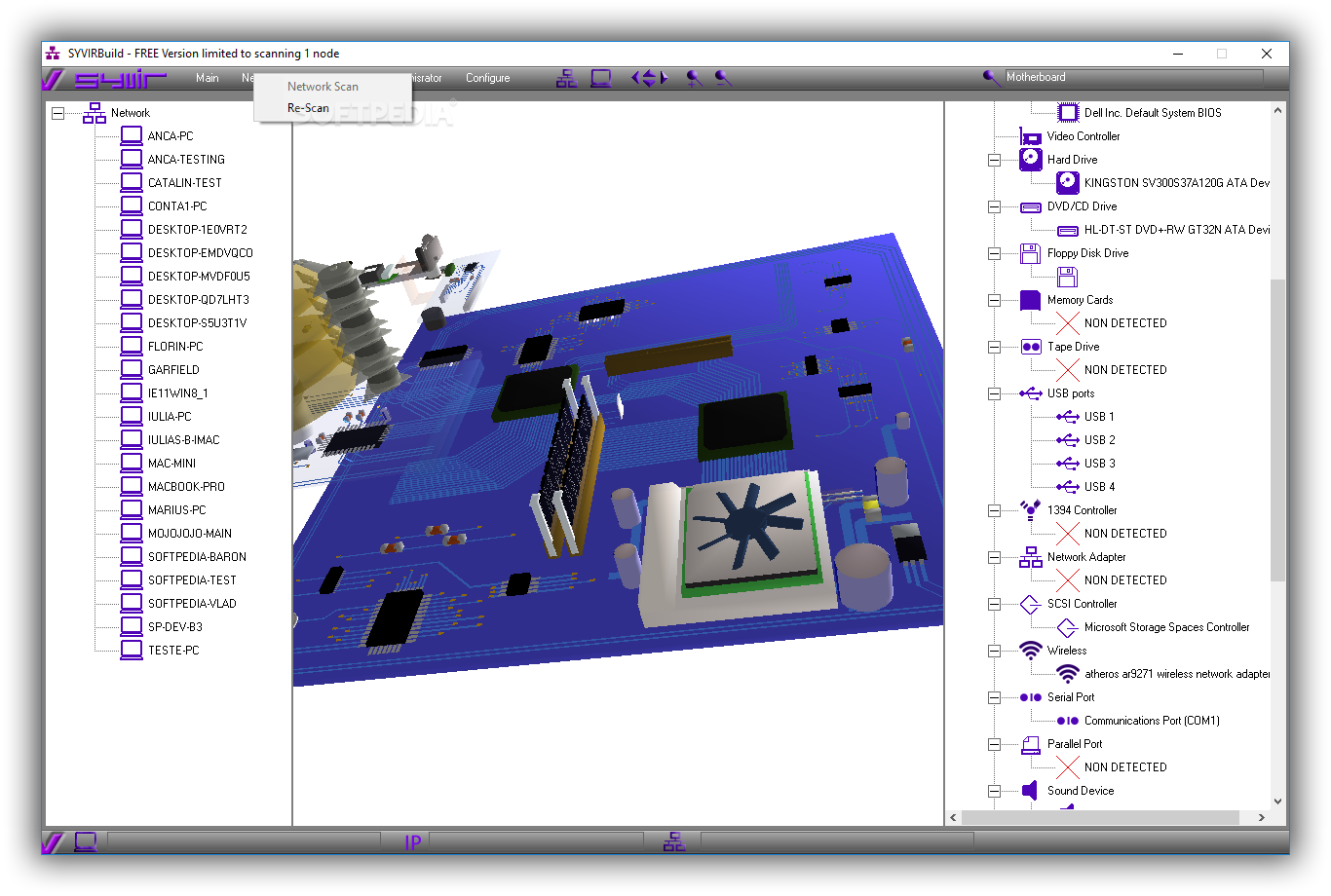The width and height of the screenshot is (1331, 896).
Task: Click the Motherboard search input field
Action: [1133, 77]
